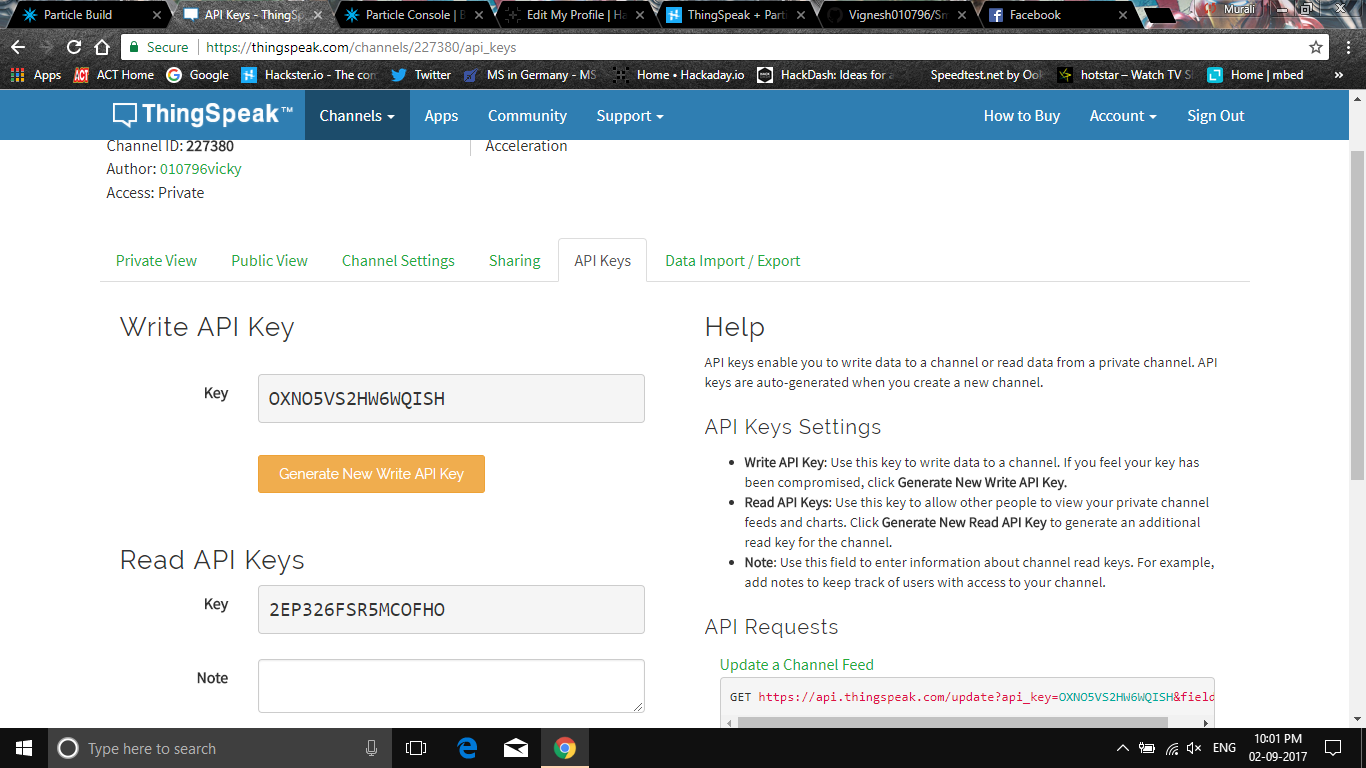Reload the page with the refresh icon
Viewport: 1366px width, 768px height.
point(74,47)
